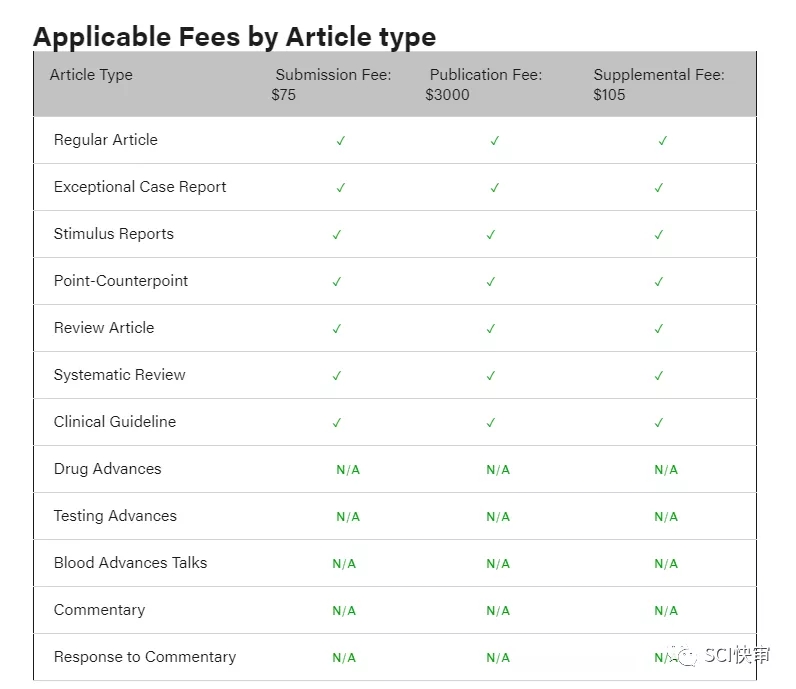The image size is (796, 689).
Task: Click the Applicable Fees by Article type heading
Action: [x=234, y=37]
